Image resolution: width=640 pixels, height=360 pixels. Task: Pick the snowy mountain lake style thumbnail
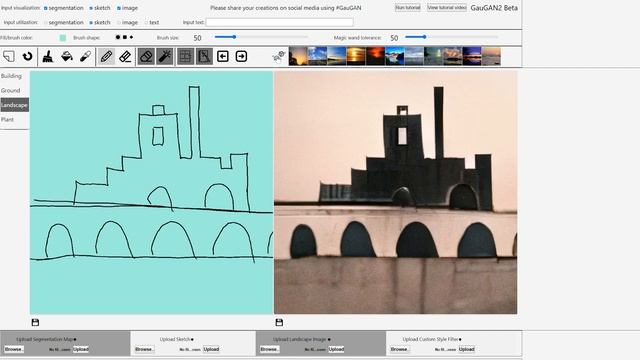click(x=395, y=56)
